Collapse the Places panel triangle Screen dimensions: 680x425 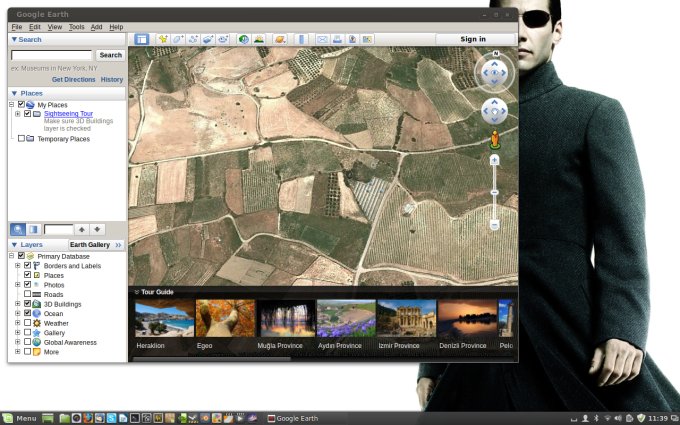click(14, 93)
